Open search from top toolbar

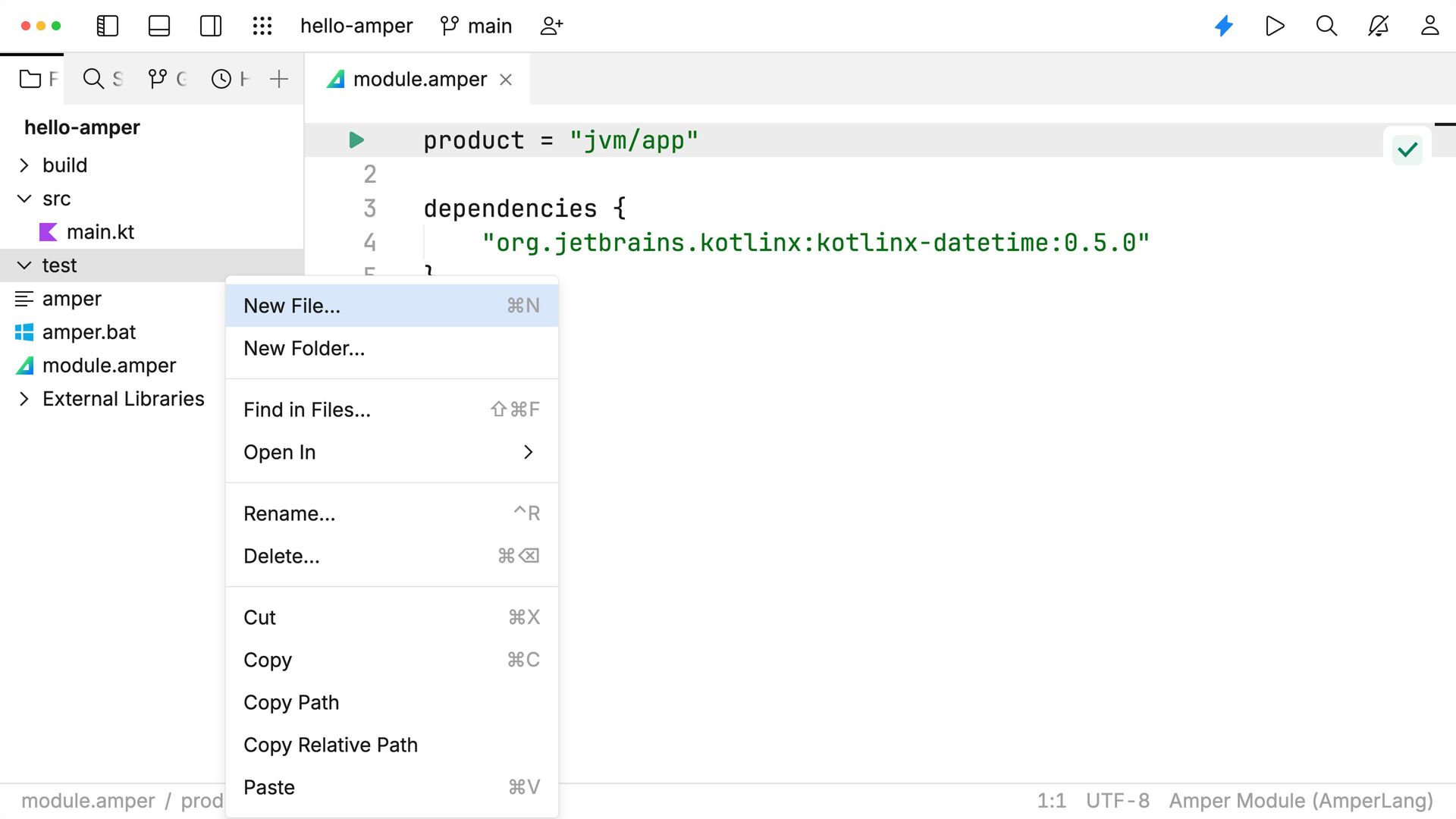pyautogui.click(x=1326, y=26)
